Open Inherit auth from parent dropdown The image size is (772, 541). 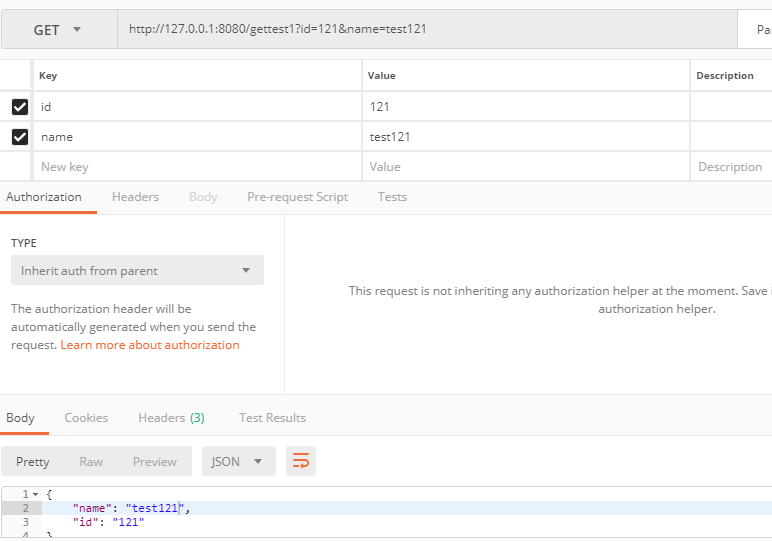[137, 270]
